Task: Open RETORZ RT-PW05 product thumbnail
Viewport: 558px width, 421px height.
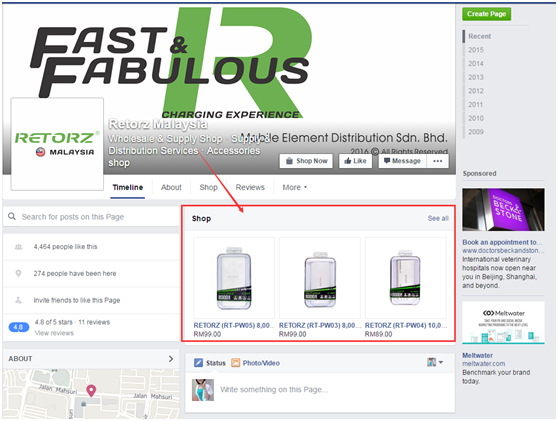Action: click(x=234, y=278)
